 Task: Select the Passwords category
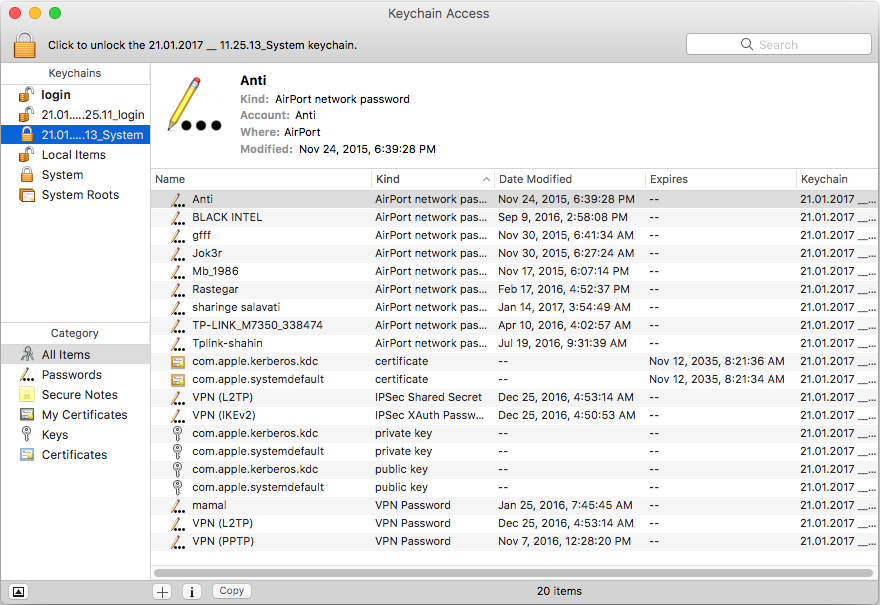71,375
